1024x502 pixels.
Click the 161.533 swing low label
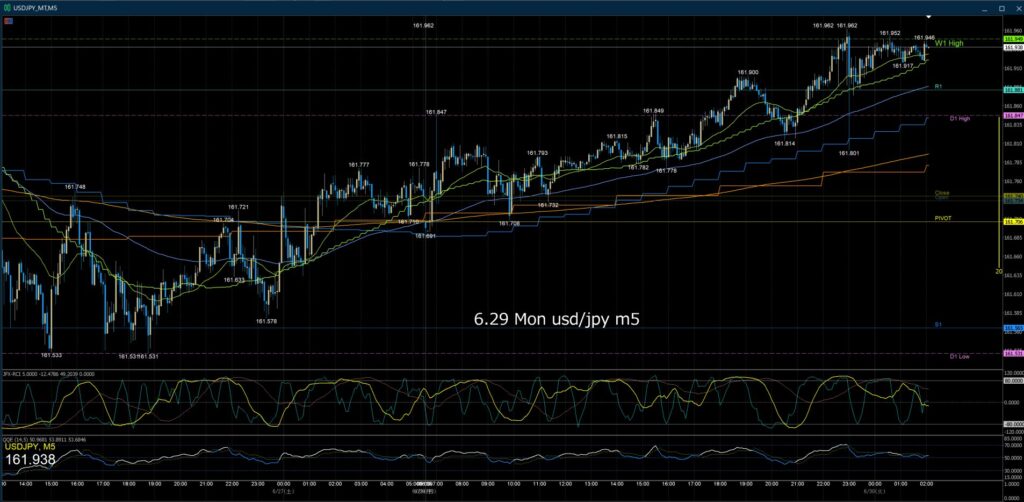click(x=51, y=355)
